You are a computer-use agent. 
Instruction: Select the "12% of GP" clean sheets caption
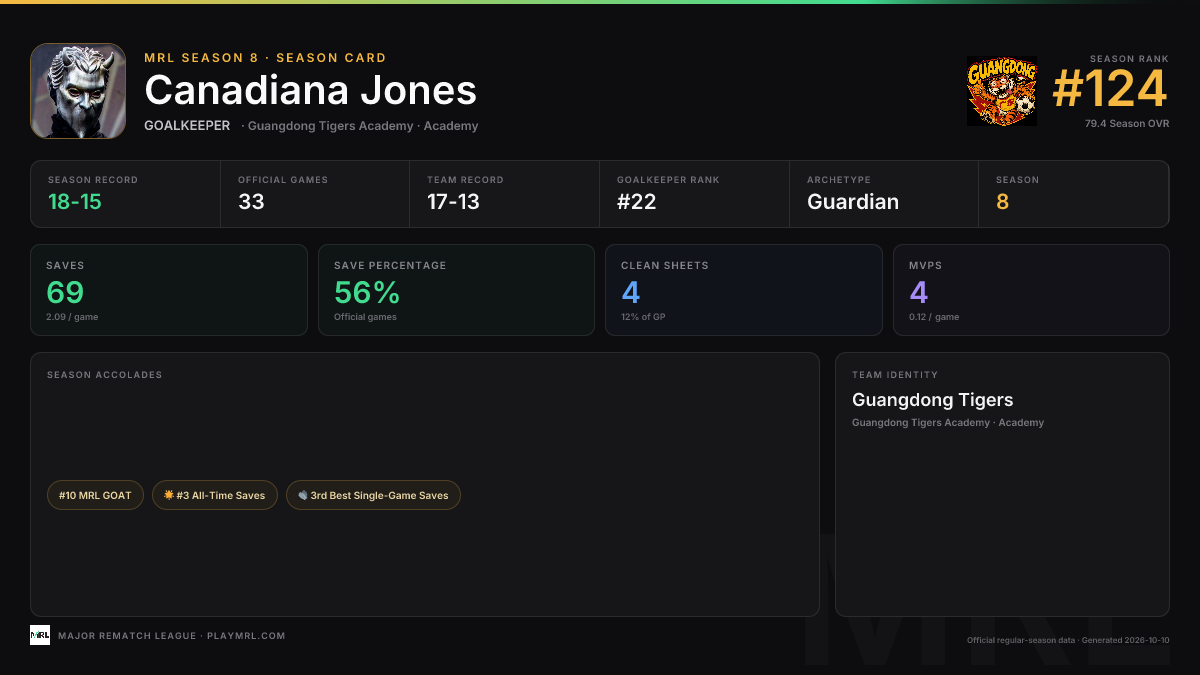[x=643, y=317]
